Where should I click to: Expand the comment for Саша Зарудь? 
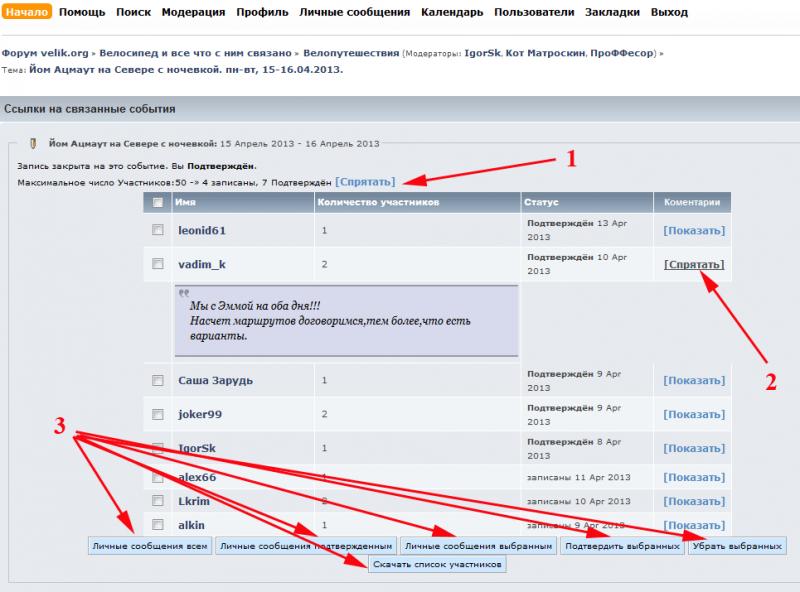coord(693,381)
